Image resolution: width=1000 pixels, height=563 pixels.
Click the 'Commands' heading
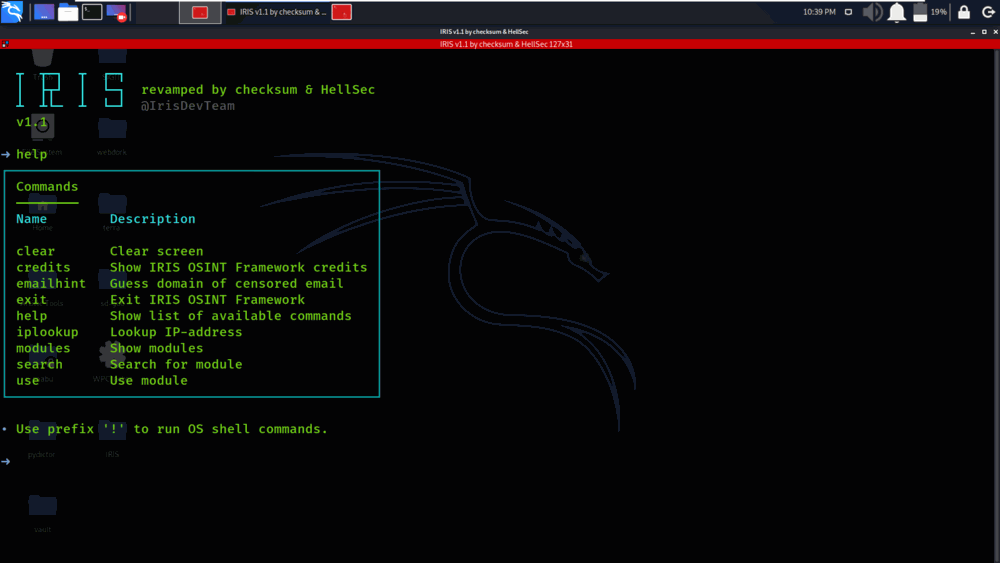pos(47,187)
